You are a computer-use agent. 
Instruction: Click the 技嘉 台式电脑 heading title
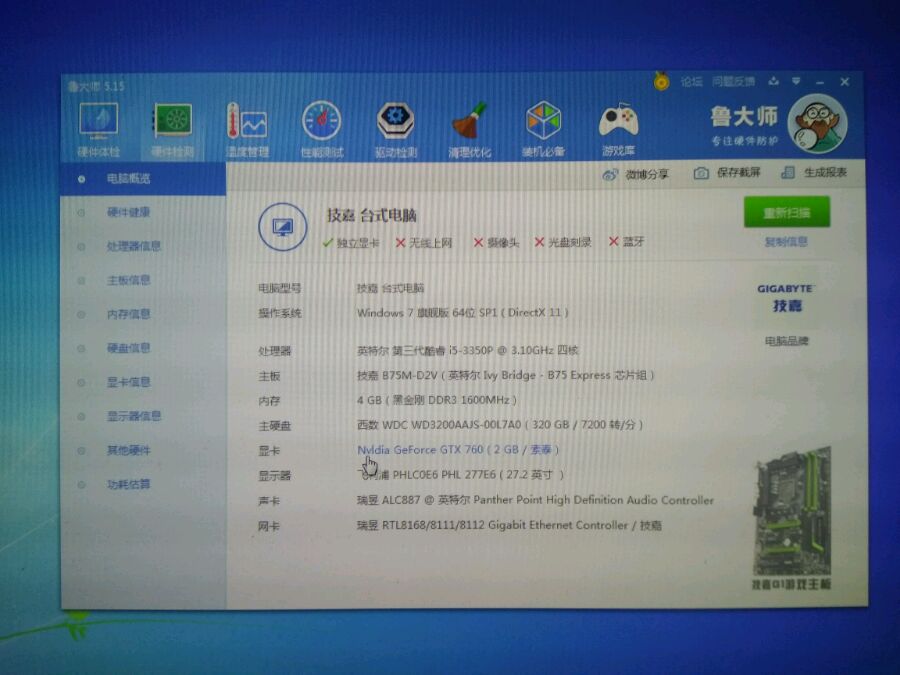[372, 215]
